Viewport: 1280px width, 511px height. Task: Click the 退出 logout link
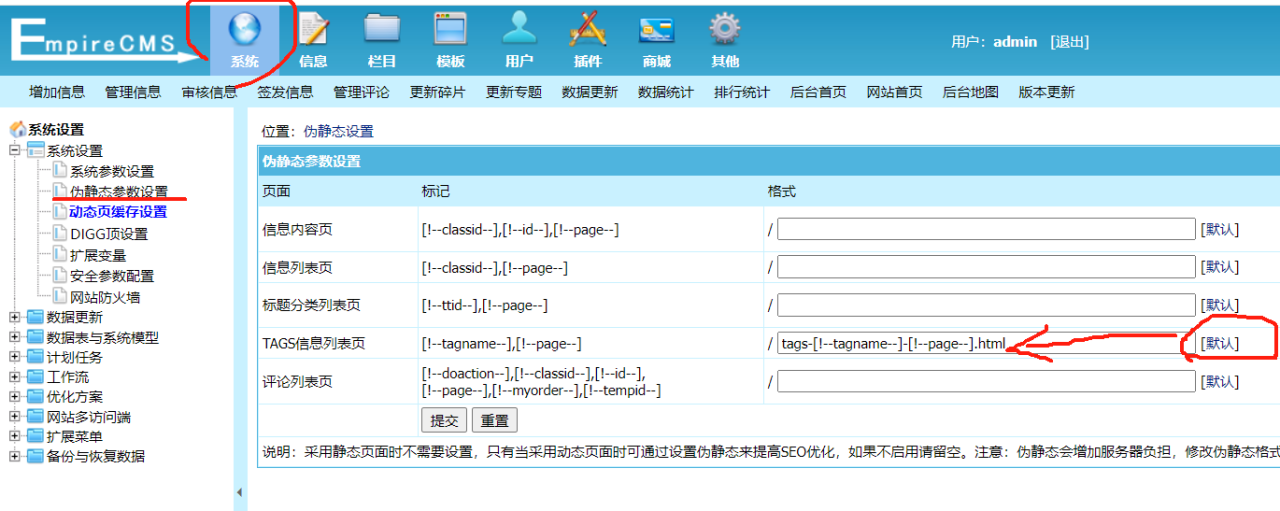tap(1069, 42)
